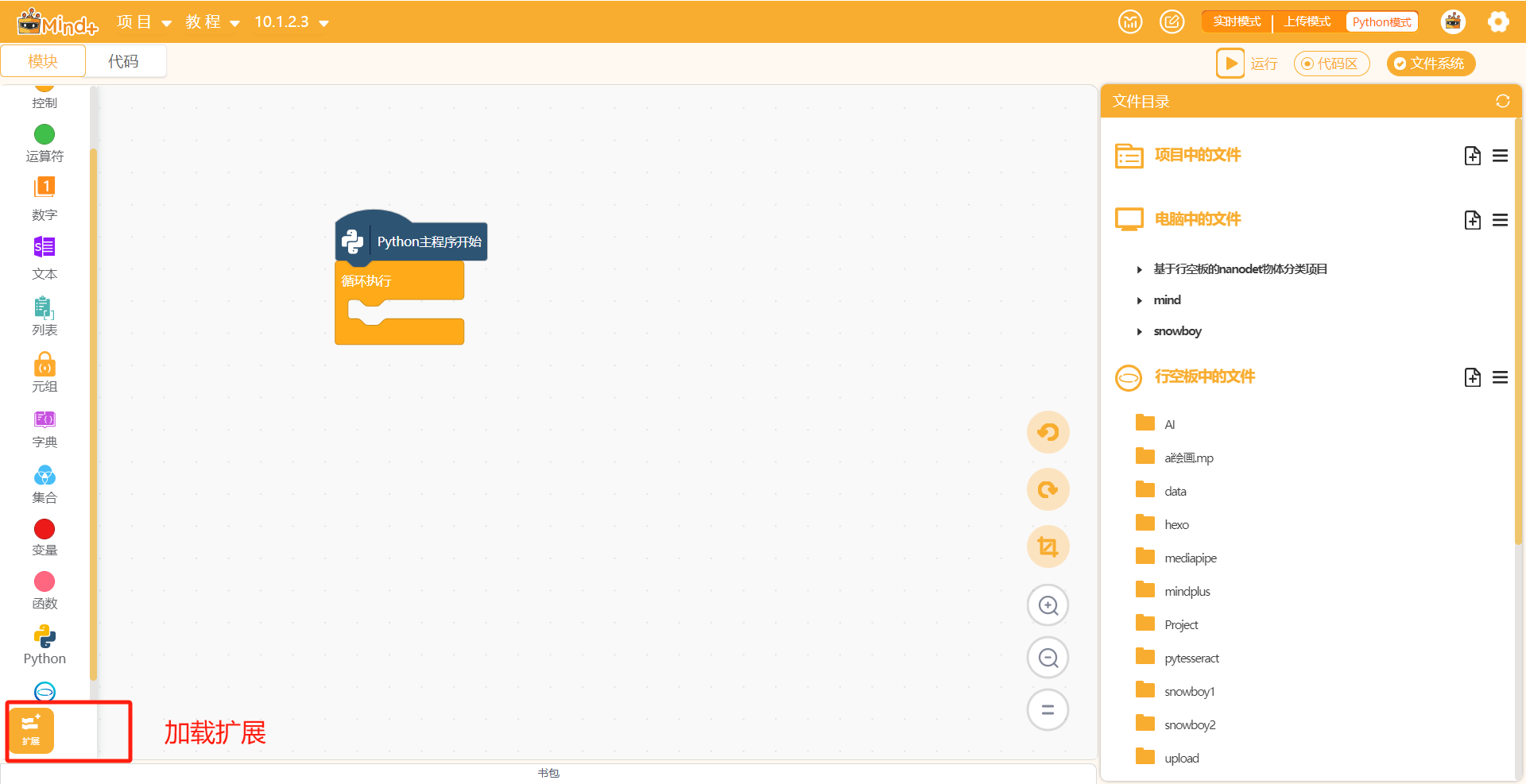Open the list menu for 电脑中的文件
1526x784 pixels.
click(x=1500, y=220)
